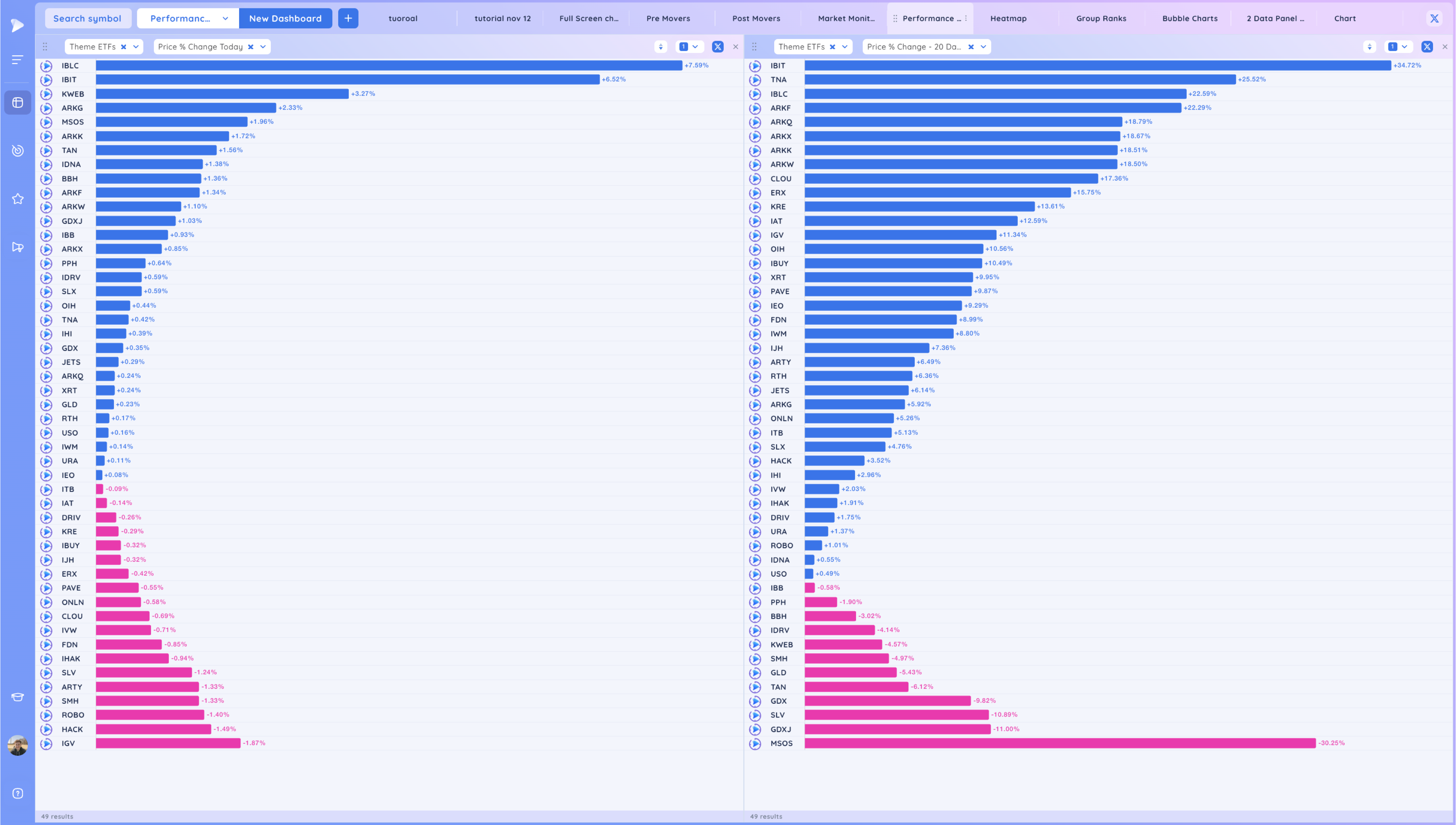Viewport: 1456px width, 825px height.
Task: Open the sidebar hamburger menu icon
Action: pos(17,59)
